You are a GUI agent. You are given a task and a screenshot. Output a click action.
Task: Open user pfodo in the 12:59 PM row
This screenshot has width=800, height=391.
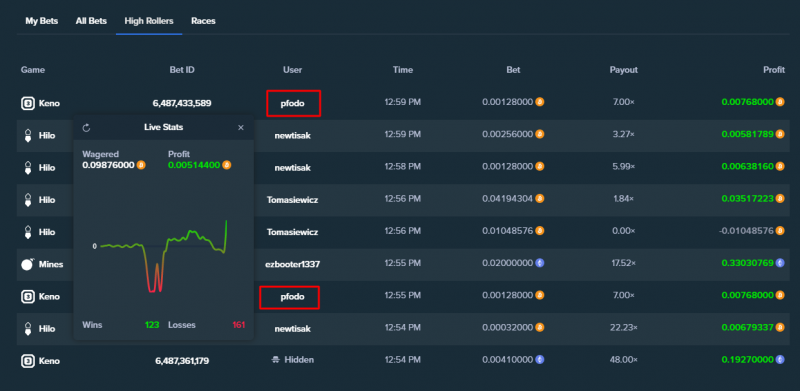[x=292, y=103]
